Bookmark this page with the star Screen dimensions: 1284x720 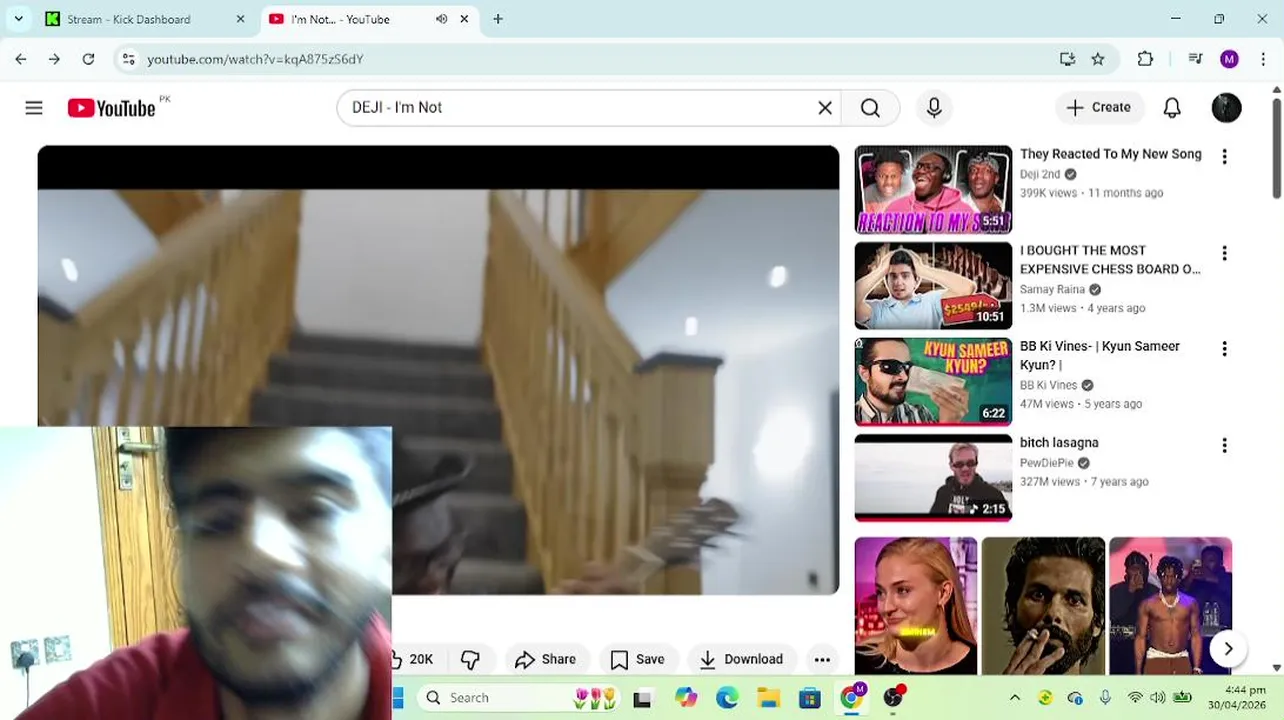coord(1098,59)
